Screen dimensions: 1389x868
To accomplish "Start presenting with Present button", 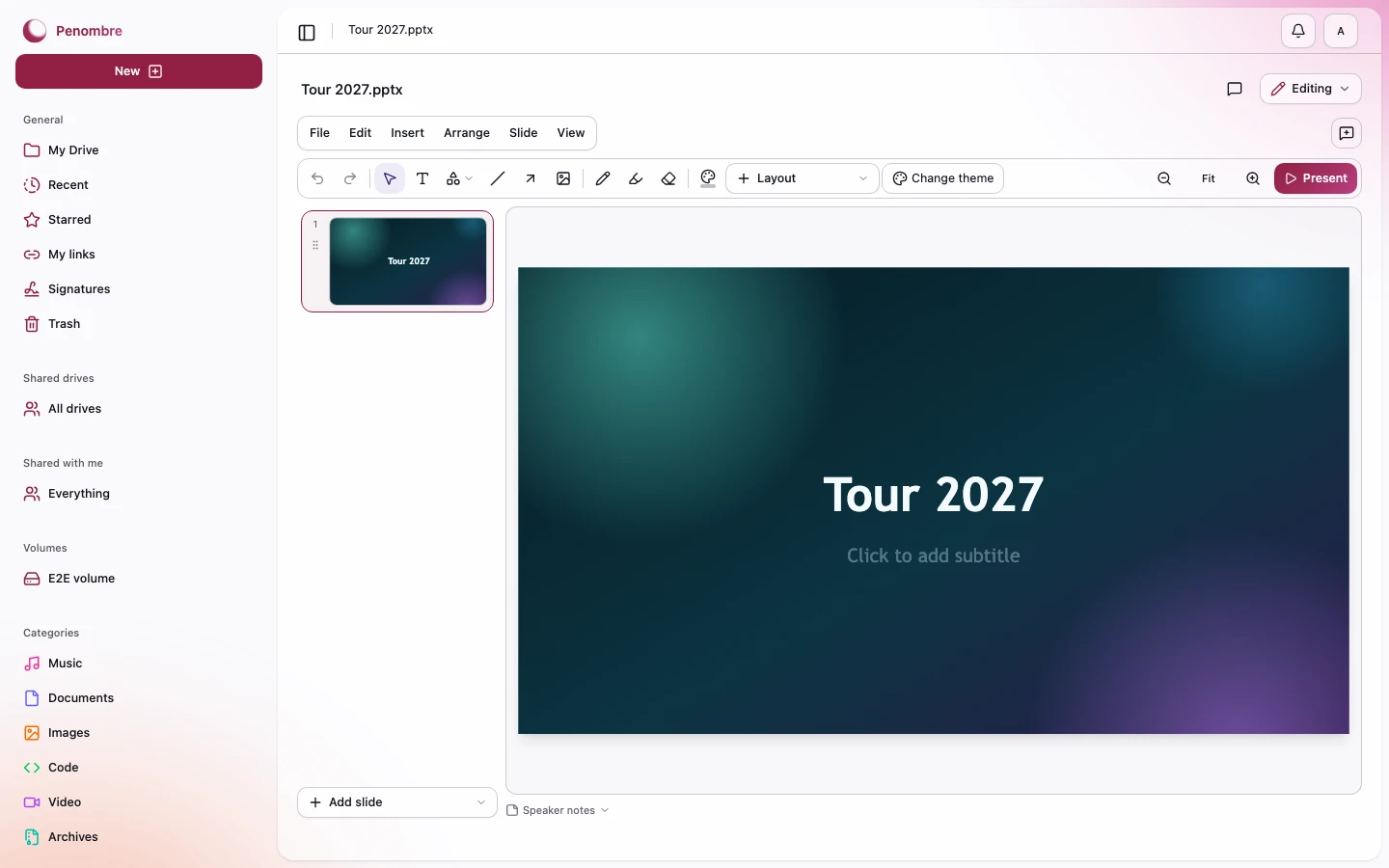I will tap(1316, 178).
